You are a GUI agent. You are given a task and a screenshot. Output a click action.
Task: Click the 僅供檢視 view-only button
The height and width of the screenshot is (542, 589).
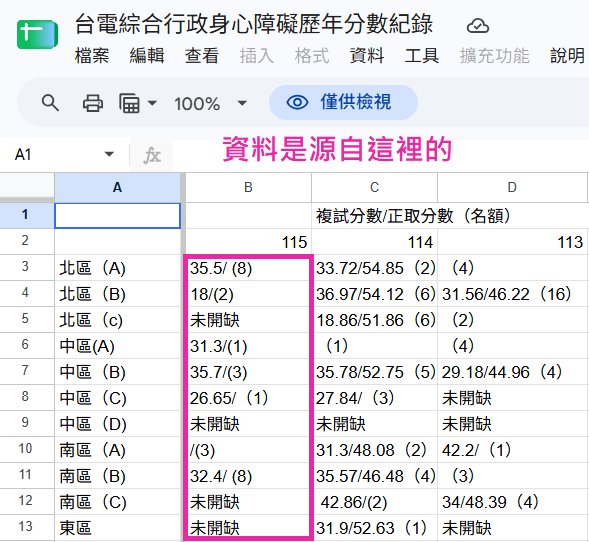point(343,102)
